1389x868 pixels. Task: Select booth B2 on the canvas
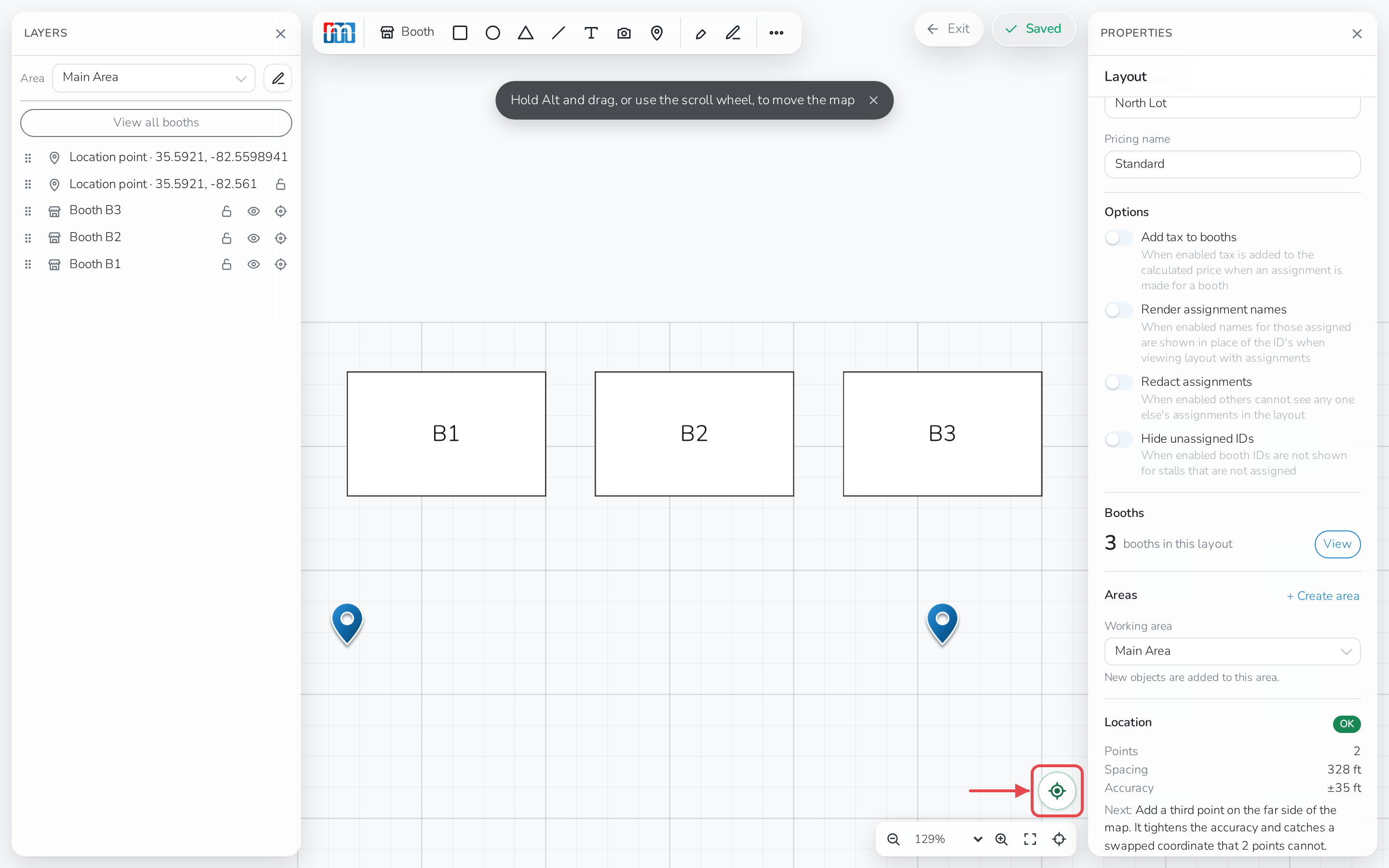[694, 434]
